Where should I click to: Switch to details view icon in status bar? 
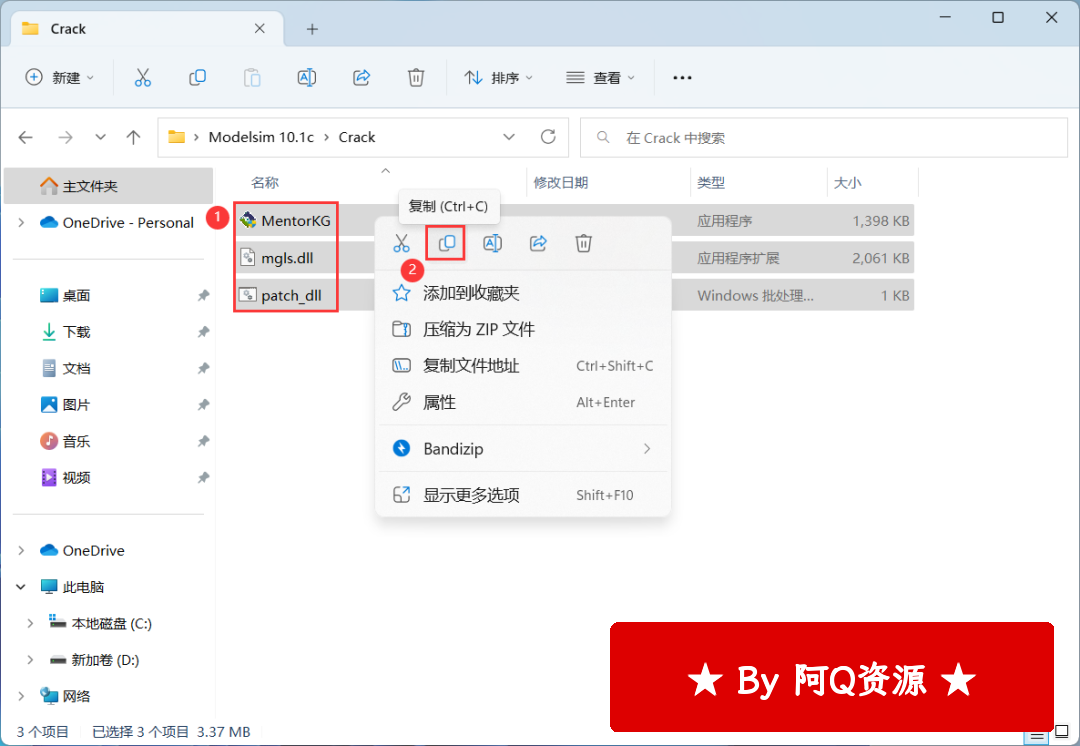[1037, 734]
